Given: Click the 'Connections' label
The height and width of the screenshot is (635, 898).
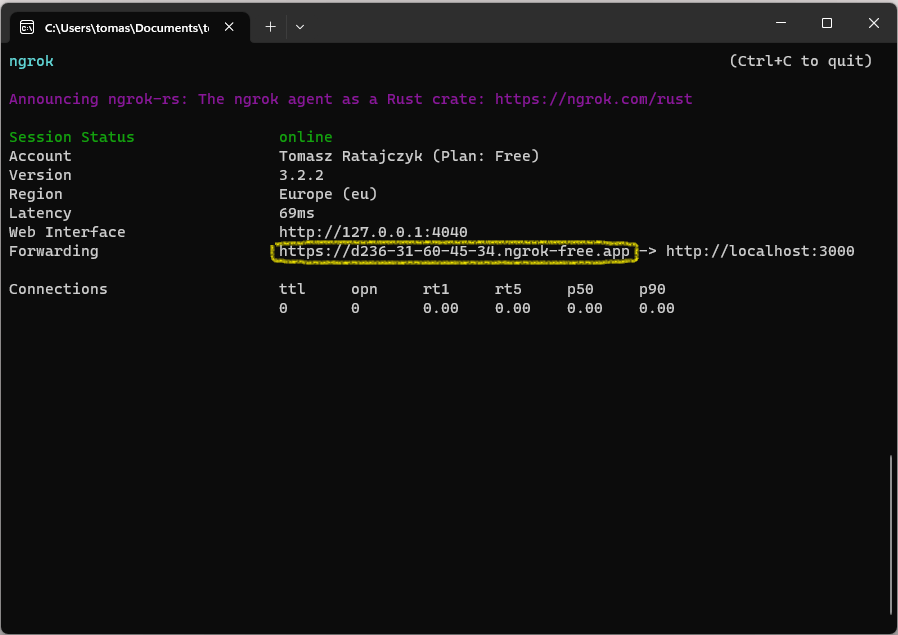Looking at the screenshot, I should point(58,289).
